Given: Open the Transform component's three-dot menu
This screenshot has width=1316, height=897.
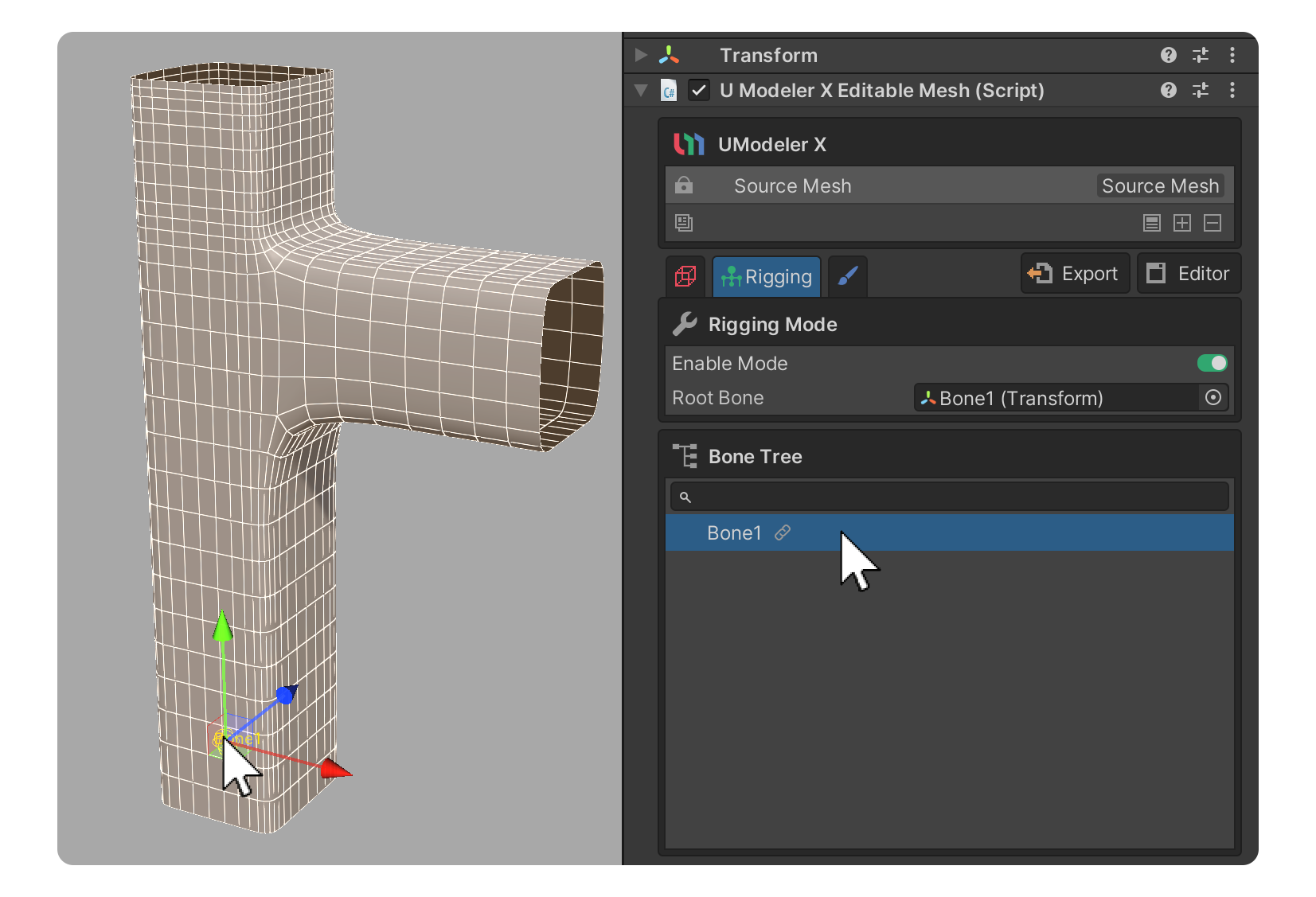Looking at the screenshot, I should (1232, 55).
